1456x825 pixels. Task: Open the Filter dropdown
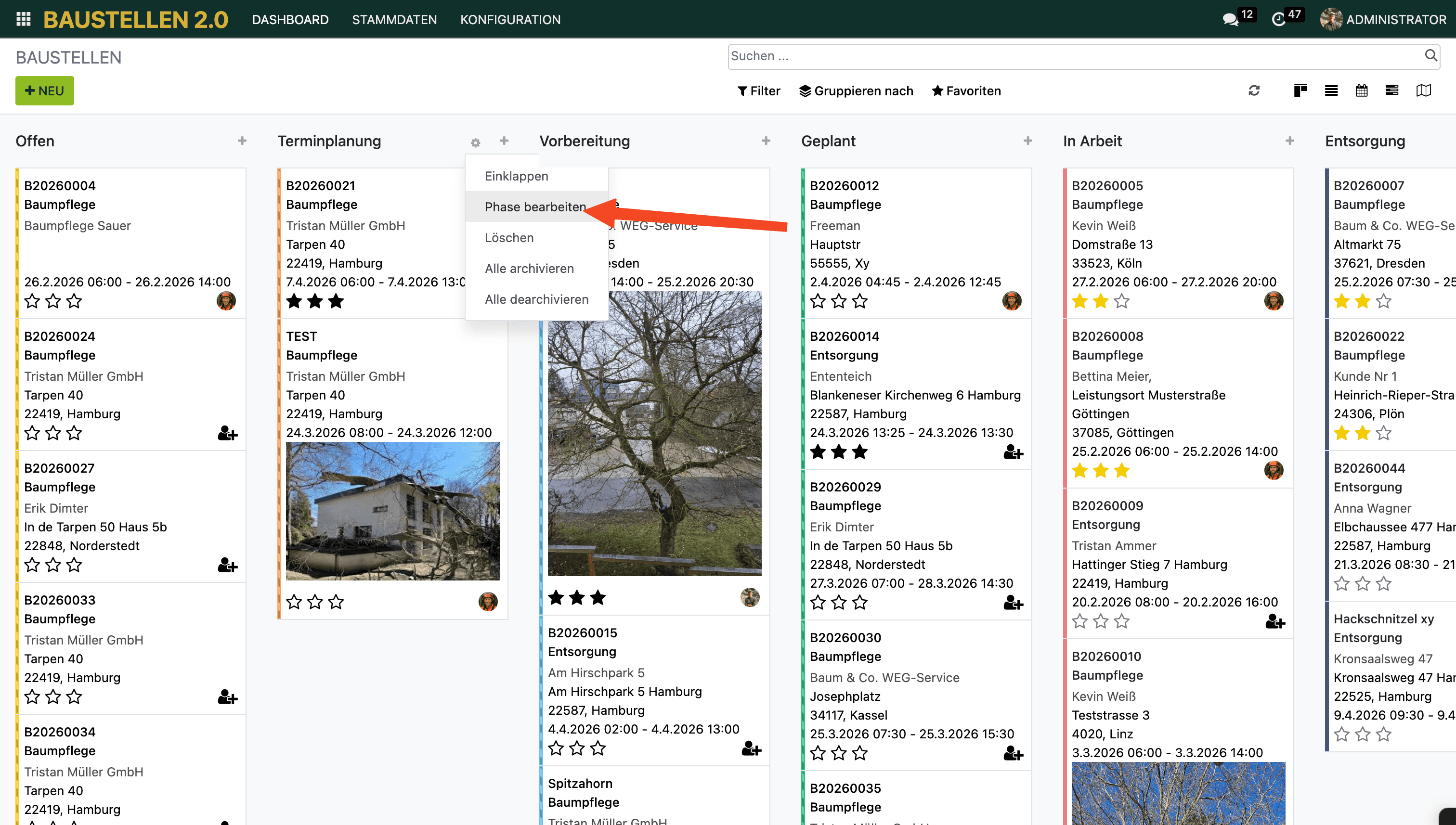pos(758,90)
